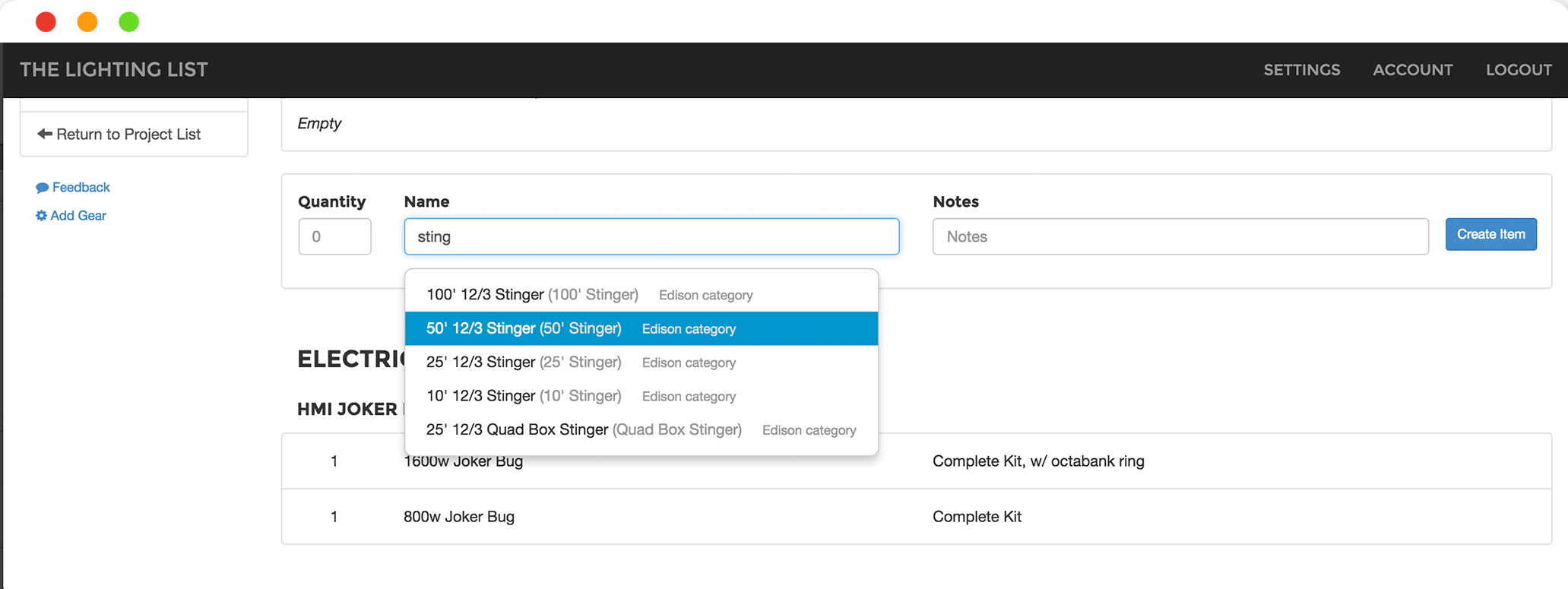Select 25' 12/3 Quad Box Stinger suggestion

point(641,430)
